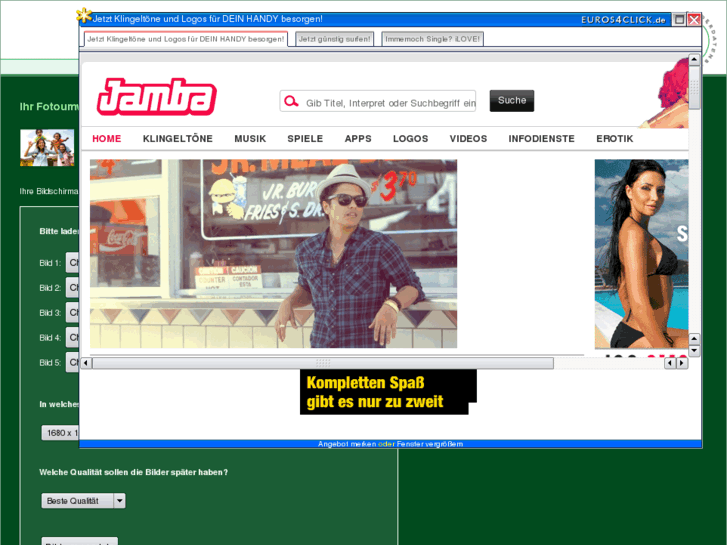Click the 'Kompletten Spaß gibt es nur zu zweit' ad
The height and width of the screenshot is (545, 727).
388,392
